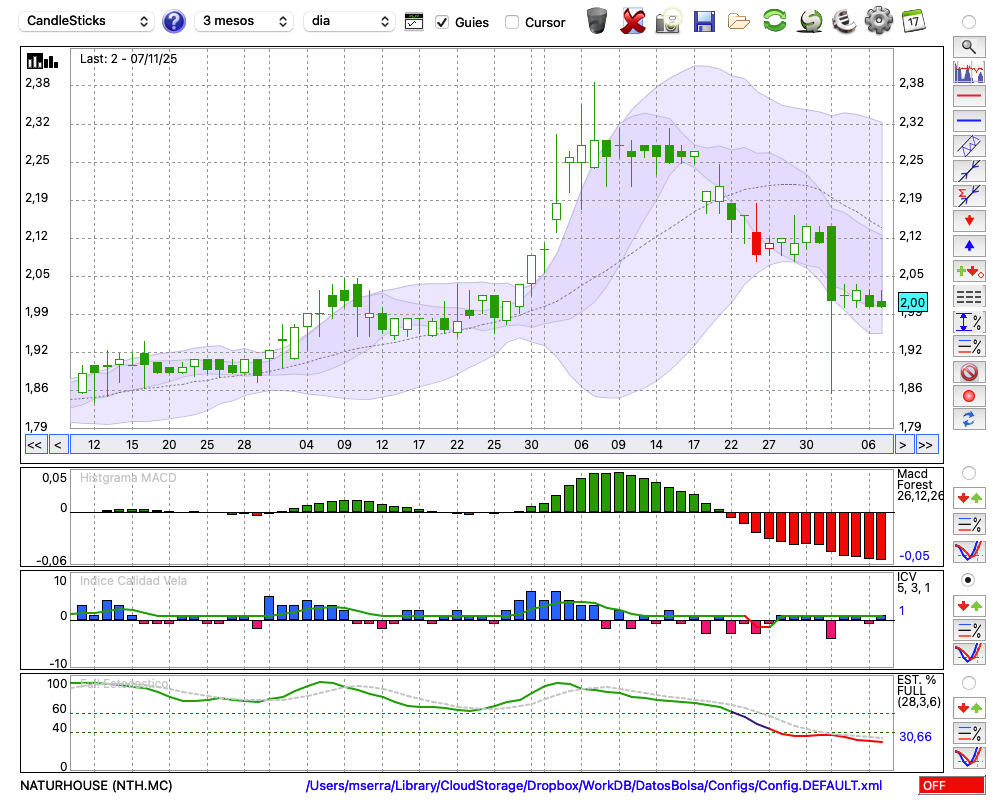Select the trend line arrows tool
Image resolution: width=1000 pixels, height=800 pixels.
coord(969,171)
